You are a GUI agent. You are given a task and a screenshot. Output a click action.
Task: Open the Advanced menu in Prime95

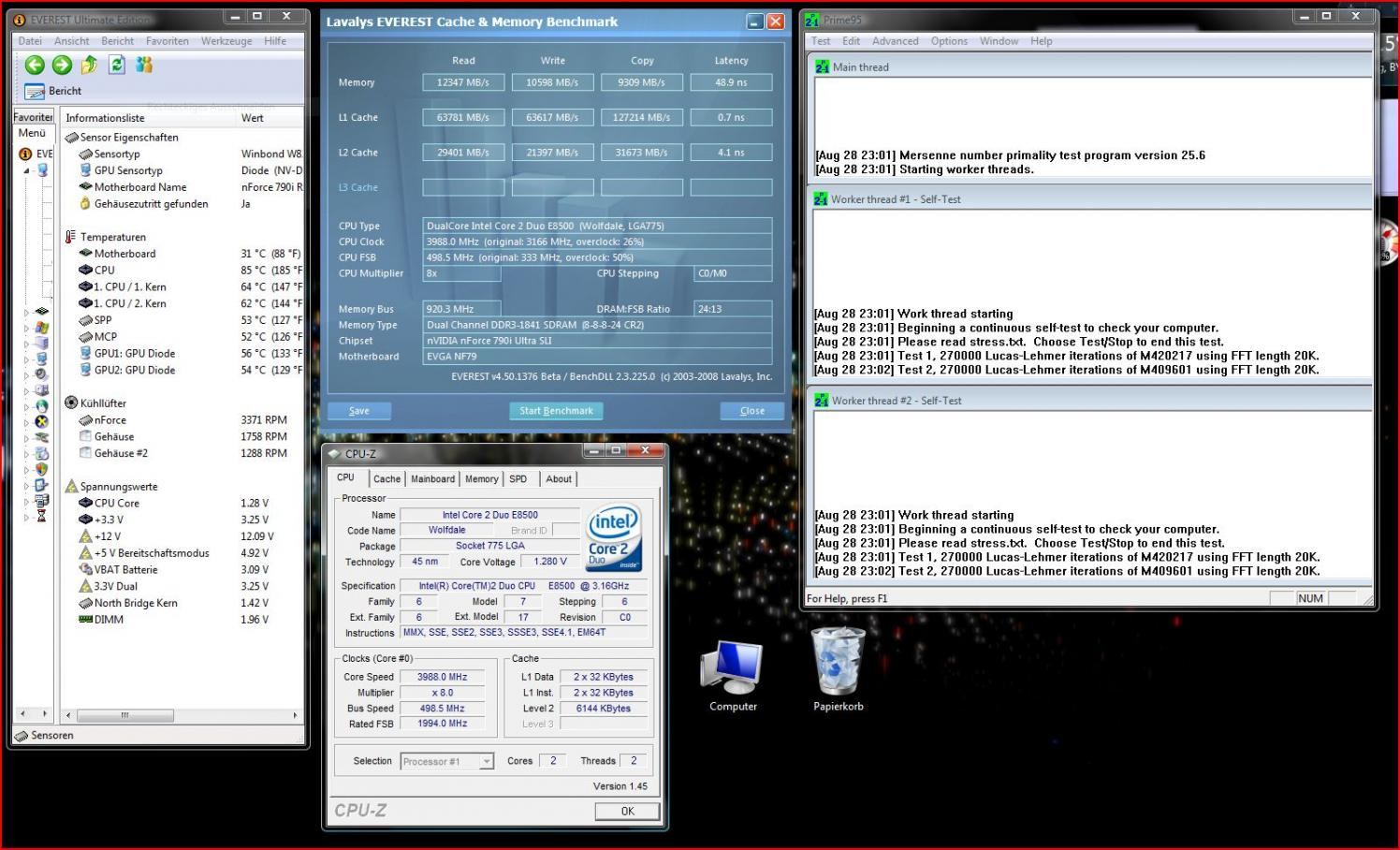click(895, 41)
